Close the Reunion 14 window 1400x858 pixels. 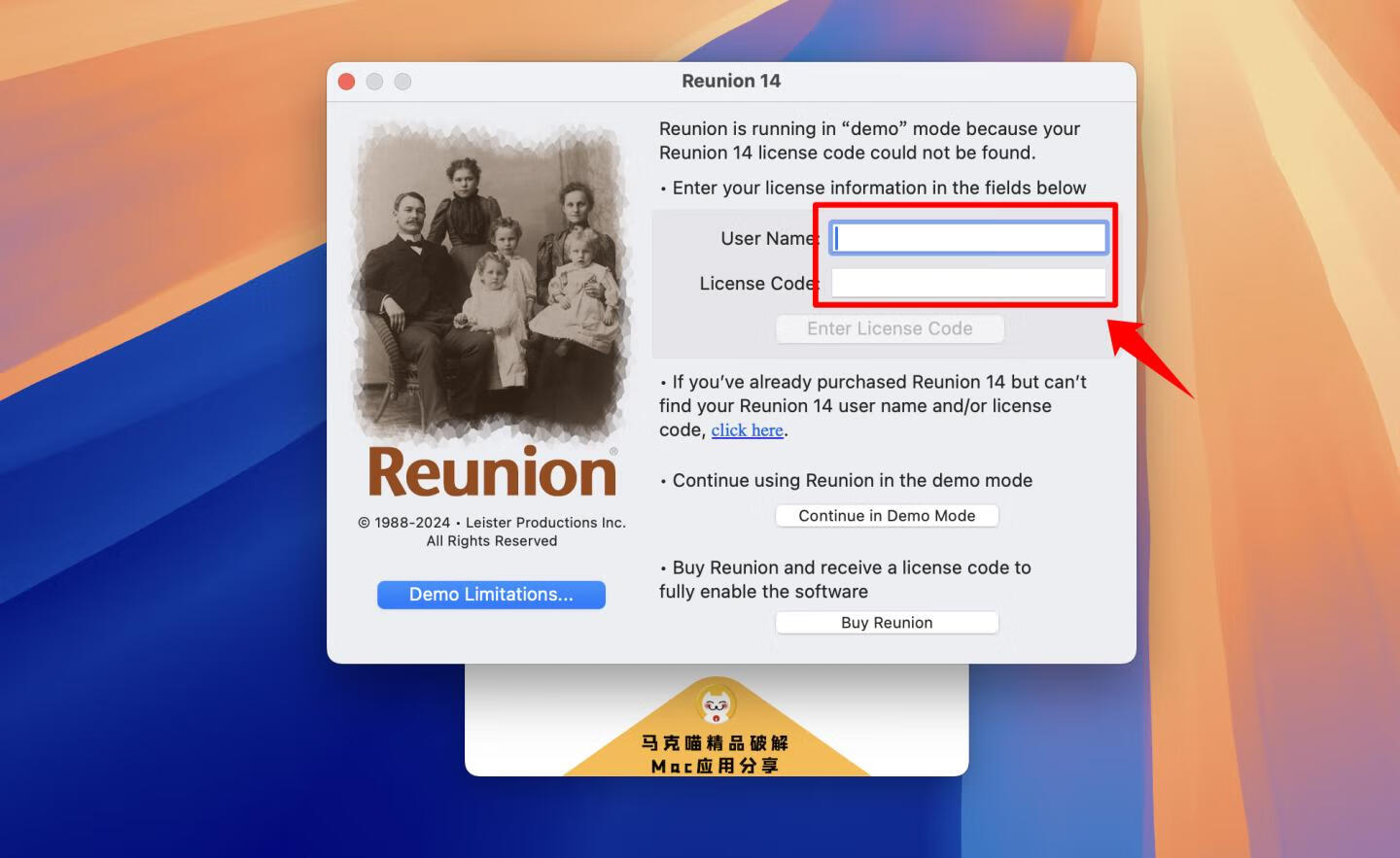pos(346,82)
